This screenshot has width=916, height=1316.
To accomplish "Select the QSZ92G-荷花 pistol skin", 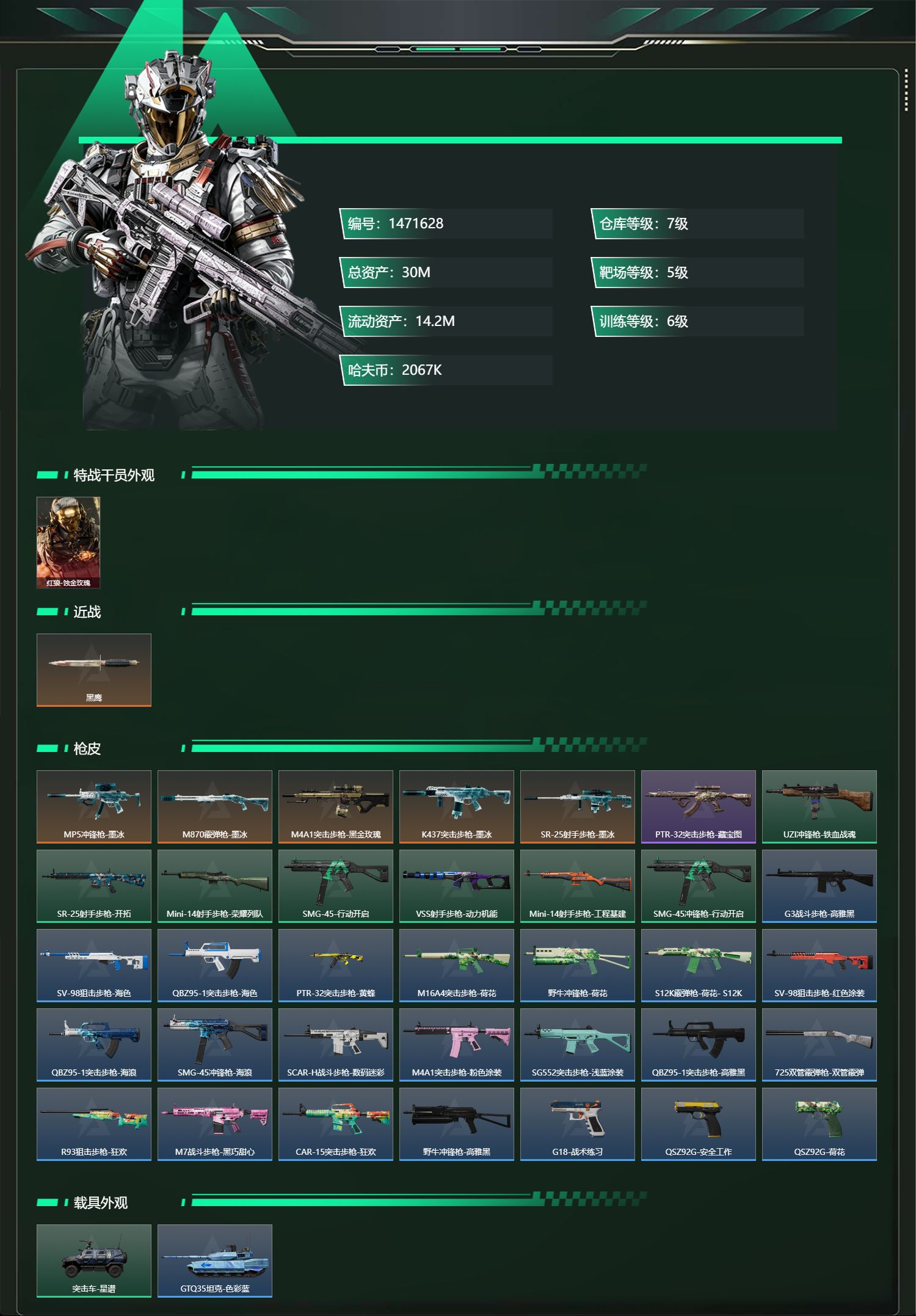I will 820,1124.
